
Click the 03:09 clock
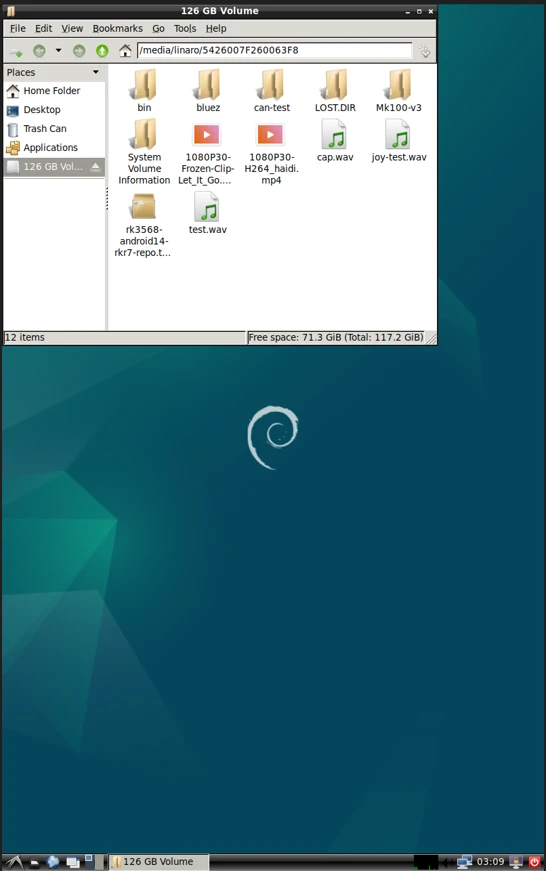click(490, 862)
